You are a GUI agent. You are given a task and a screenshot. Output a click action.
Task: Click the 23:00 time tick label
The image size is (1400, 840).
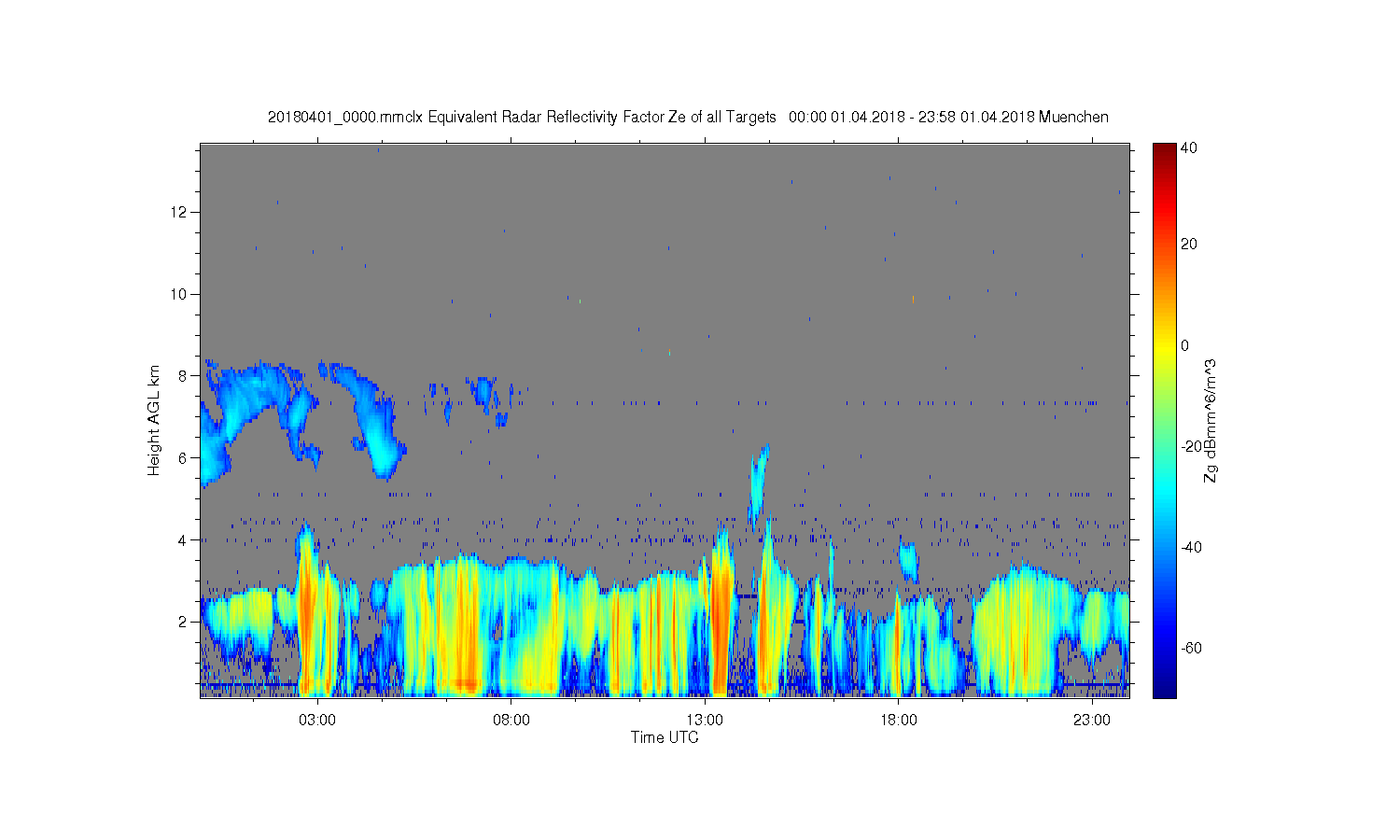[x=1091, y=720]
